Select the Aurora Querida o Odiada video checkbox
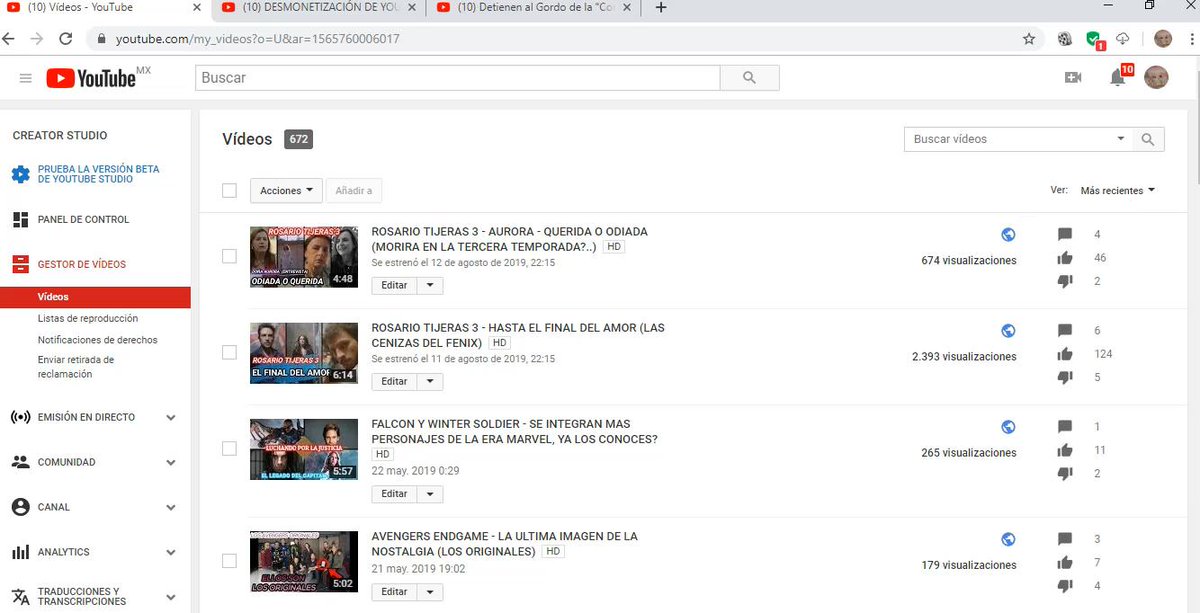Screen dimensions: 1200x613 pos(229,256)
